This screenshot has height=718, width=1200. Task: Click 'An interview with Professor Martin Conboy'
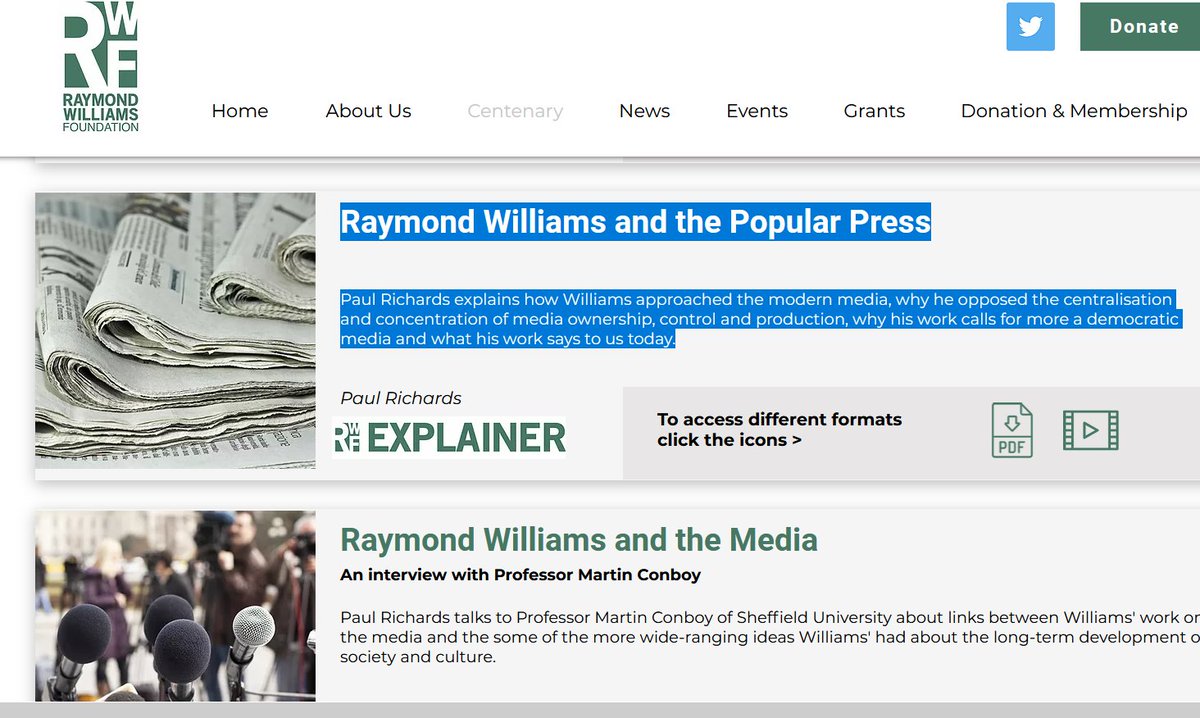pyautogui.click(x=521, y=575)
